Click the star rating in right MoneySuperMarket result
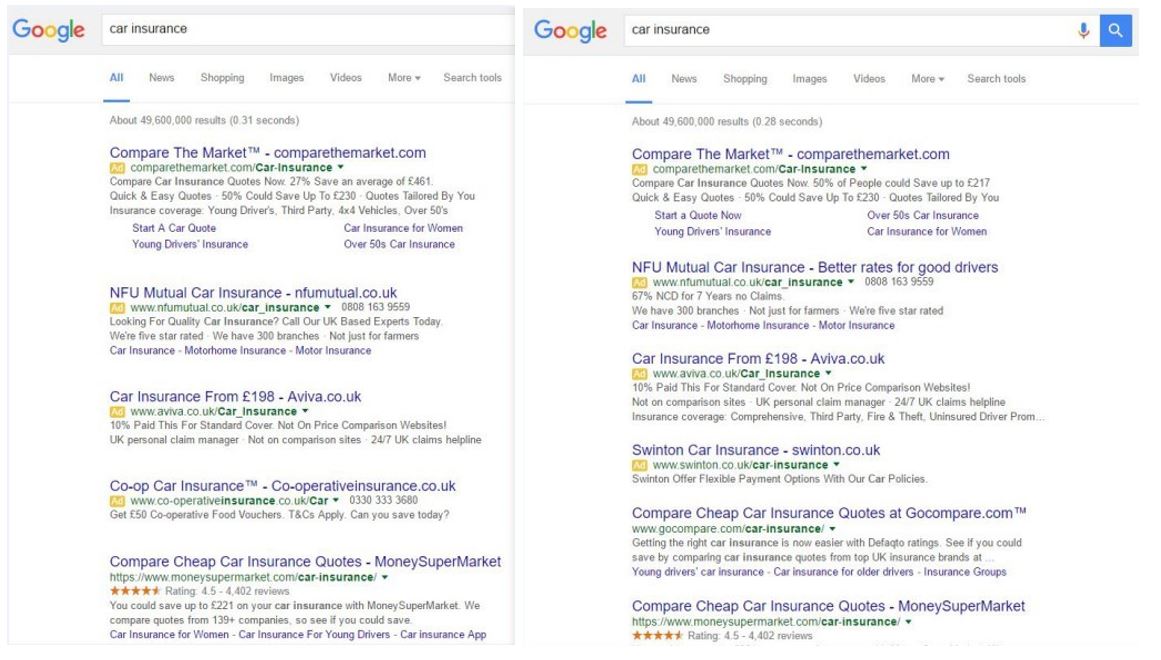 pyautogui.click(x=657, y=636)
